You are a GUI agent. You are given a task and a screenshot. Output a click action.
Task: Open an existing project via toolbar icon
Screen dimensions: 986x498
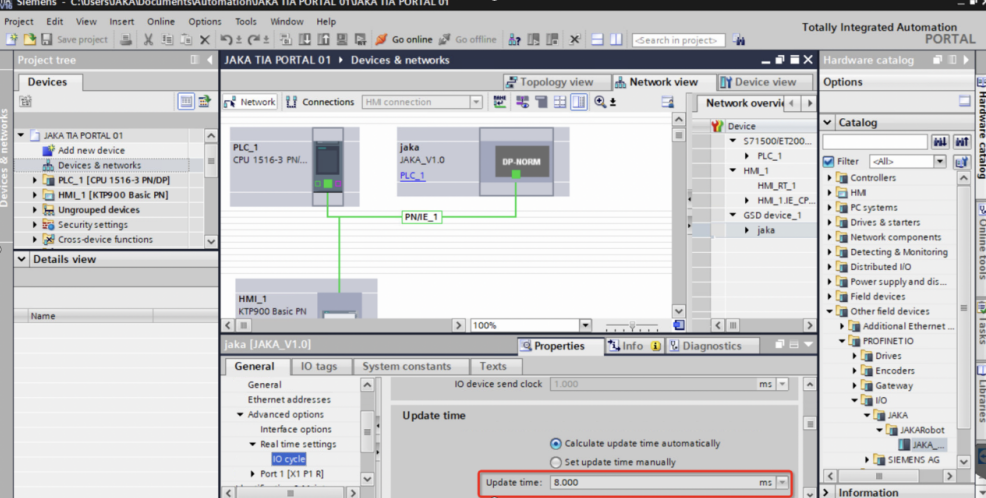point(29,39)
